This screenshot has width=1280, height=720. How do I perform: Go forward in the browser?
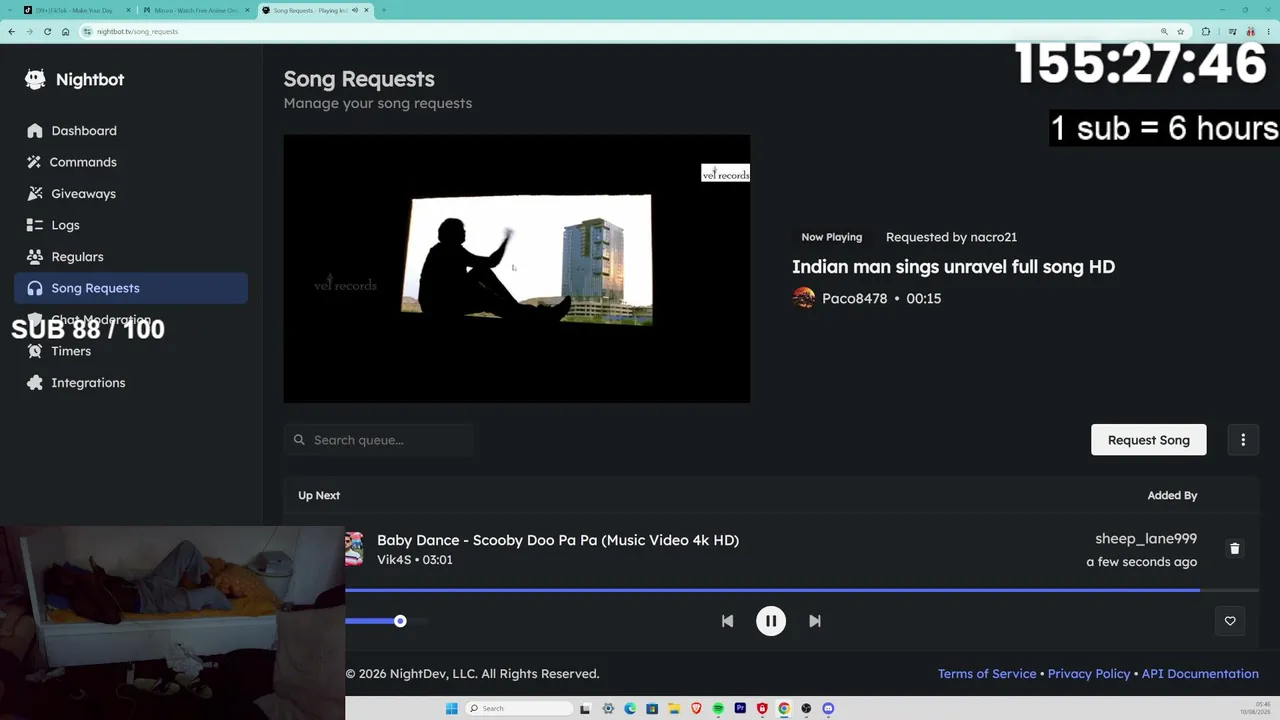click(x=29, y=32)
